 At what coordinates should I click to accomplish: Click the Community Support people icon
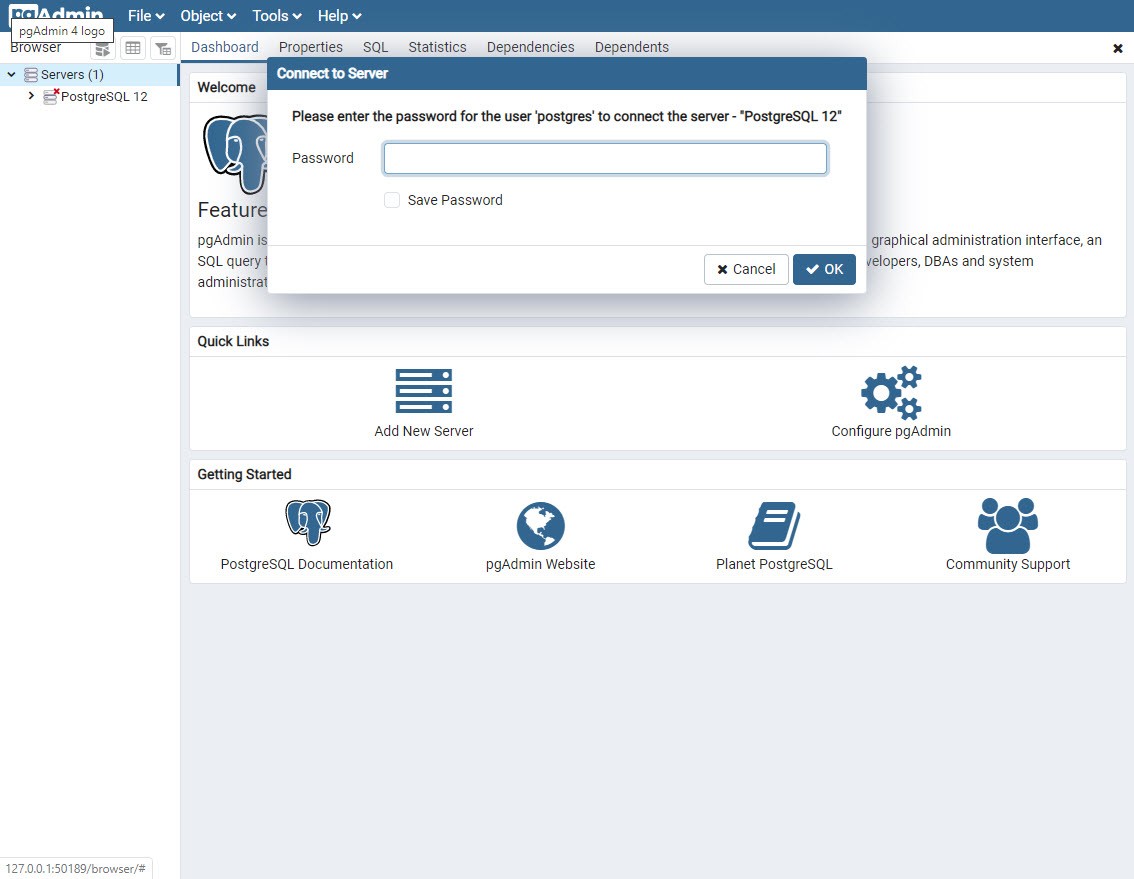[x=1007, y=525]
